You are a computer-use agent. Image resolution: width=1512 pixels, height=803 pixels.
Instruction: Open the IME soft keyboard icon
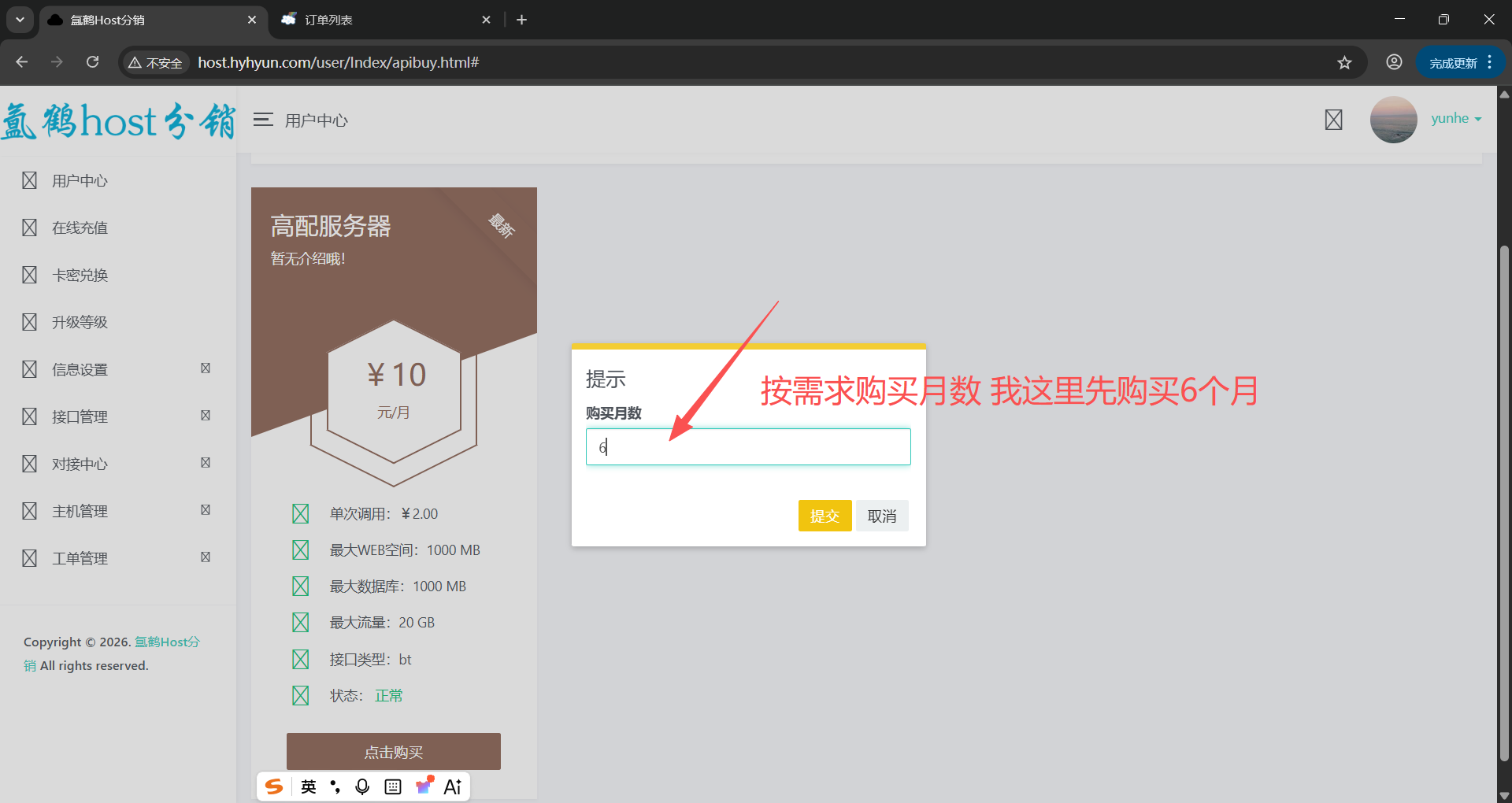[393, 786]
